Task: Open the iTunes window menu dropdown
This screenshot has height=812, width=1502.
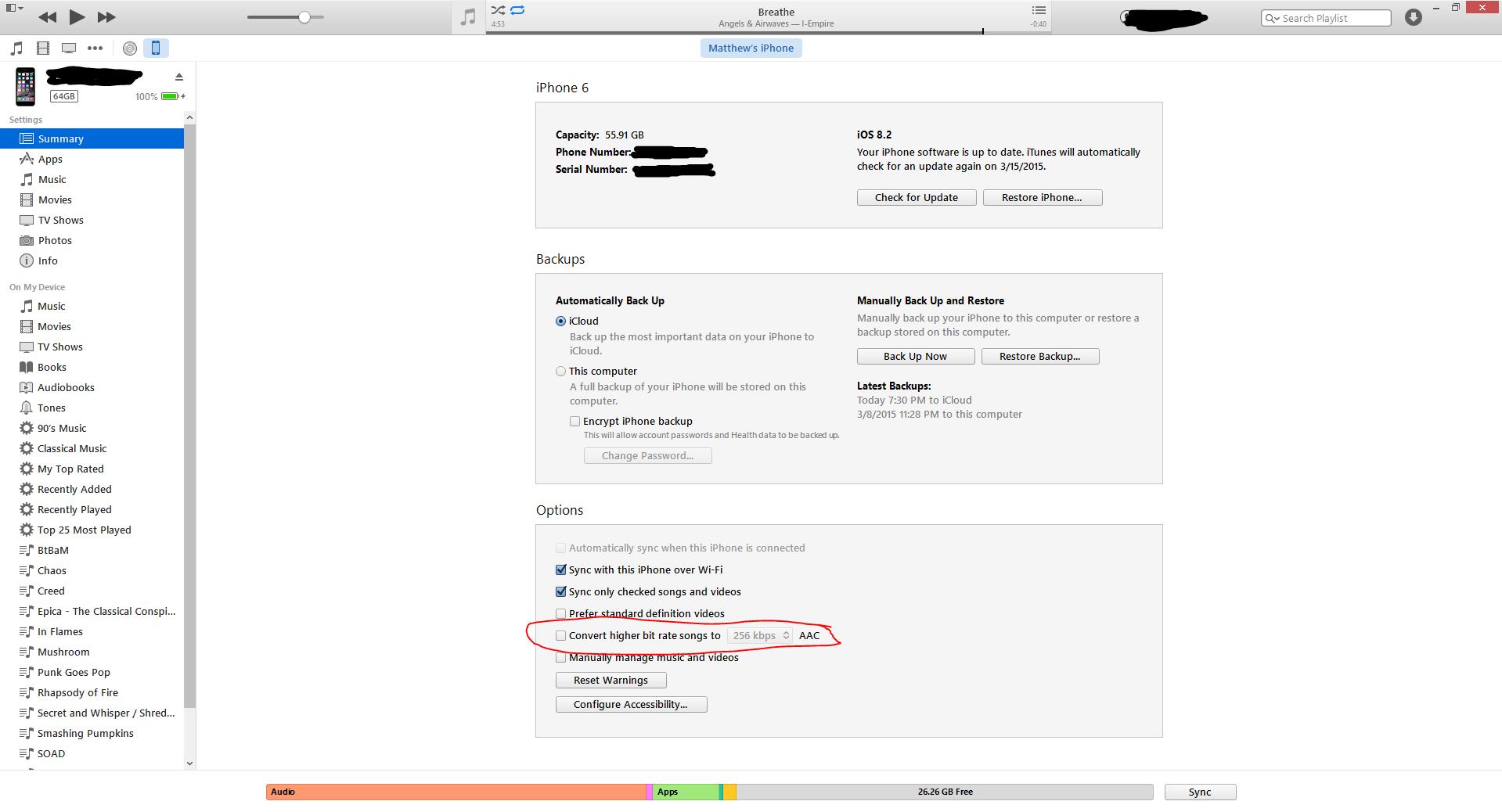Action: click(14, 8)
